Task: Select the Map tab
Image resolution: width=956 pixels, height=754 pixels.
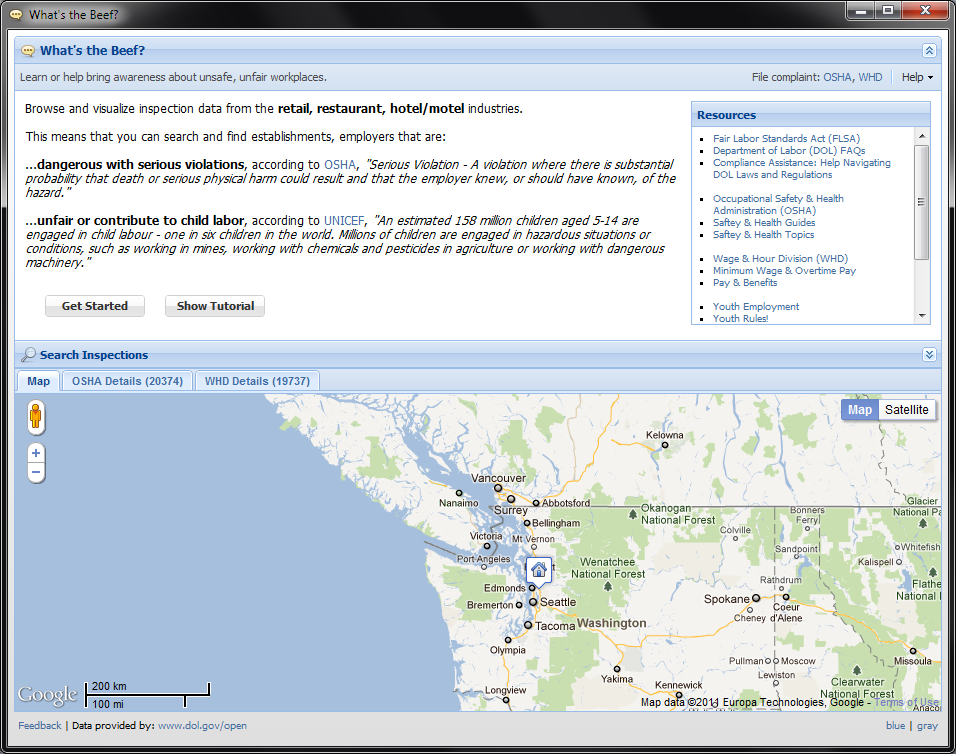Action: coord(38,381)
